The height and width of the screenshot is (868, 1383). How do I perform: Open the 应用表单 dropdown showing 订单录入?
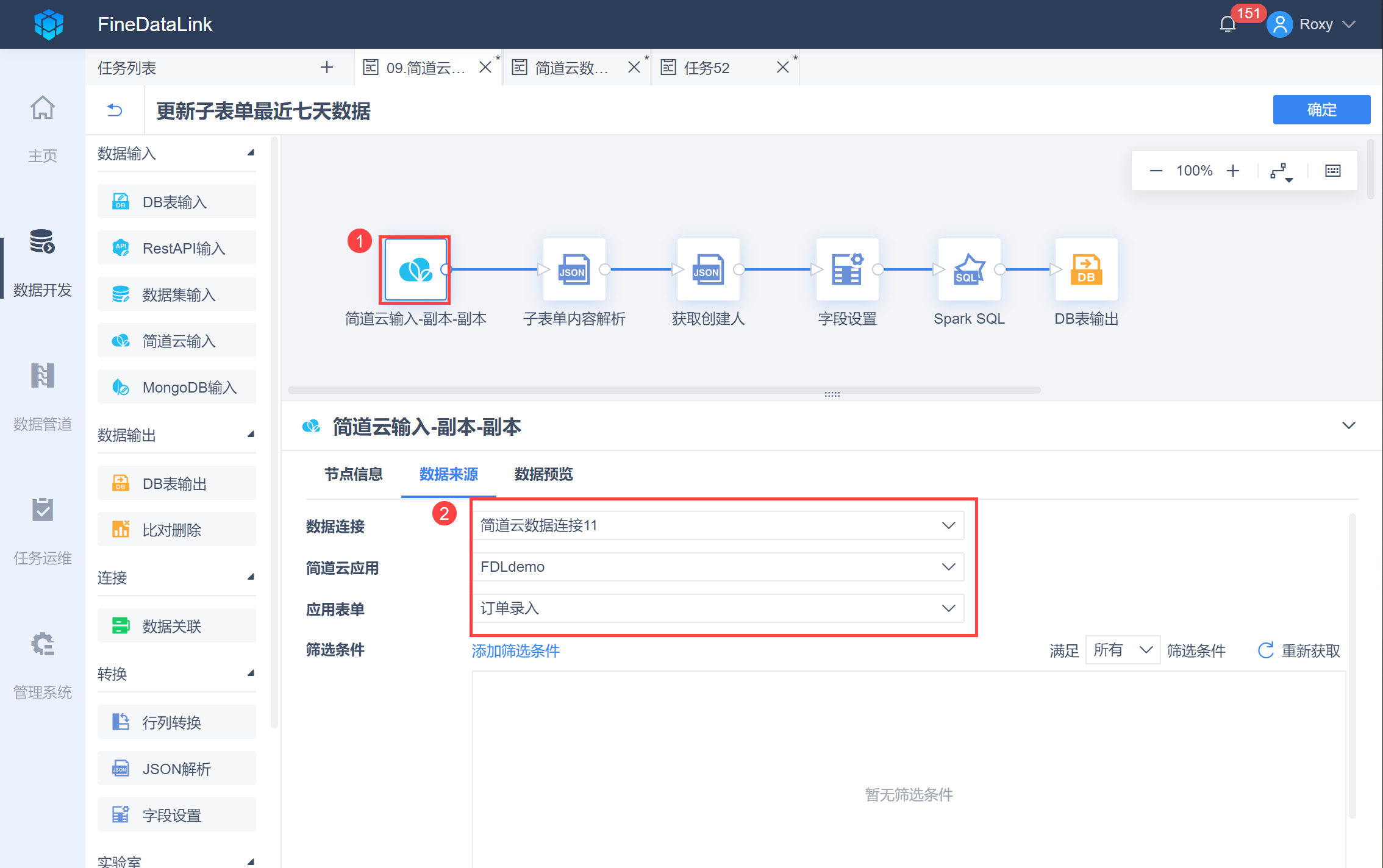[718, 608]
